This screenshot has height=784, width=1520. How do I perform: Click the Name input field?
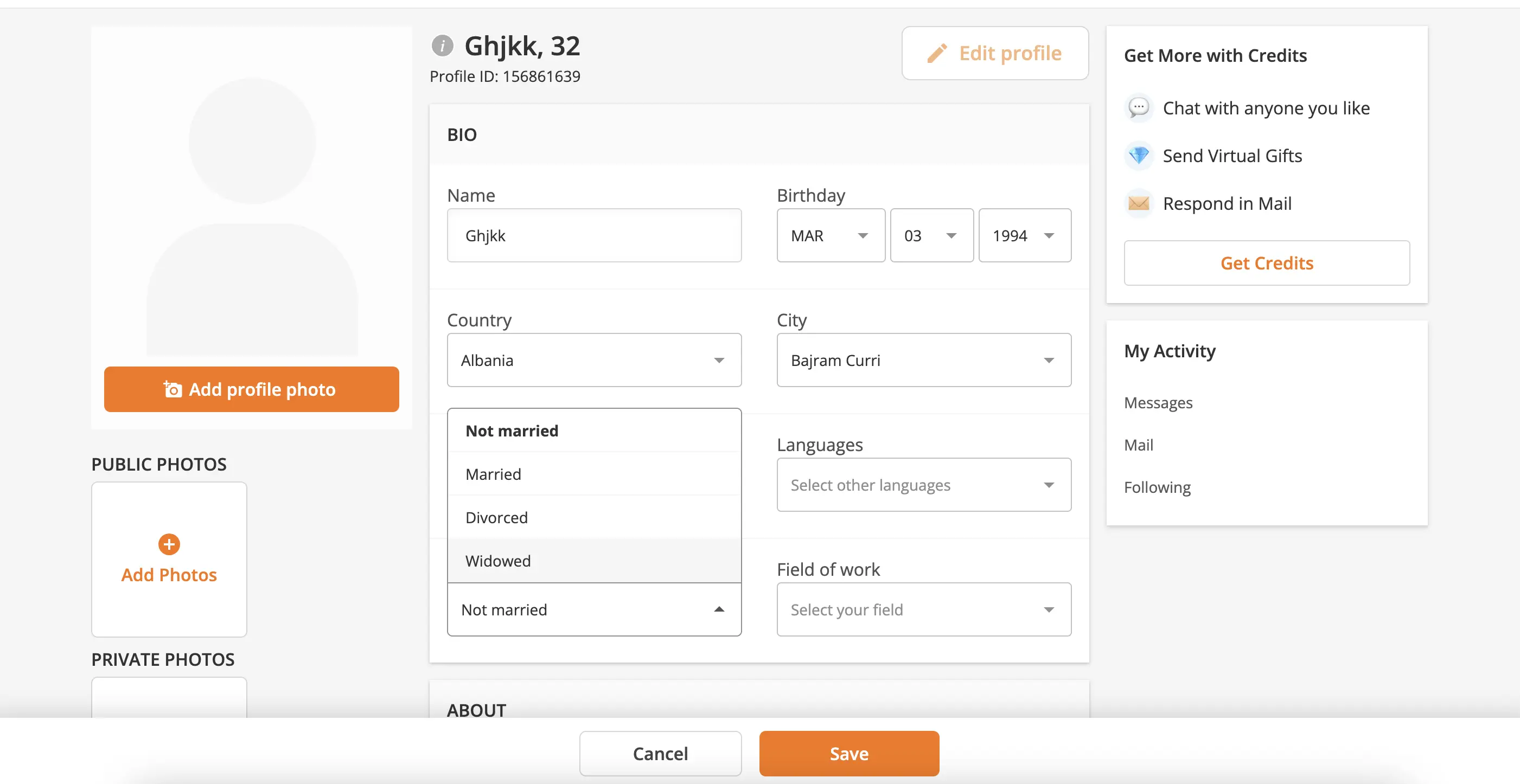[x=593, y=235]
